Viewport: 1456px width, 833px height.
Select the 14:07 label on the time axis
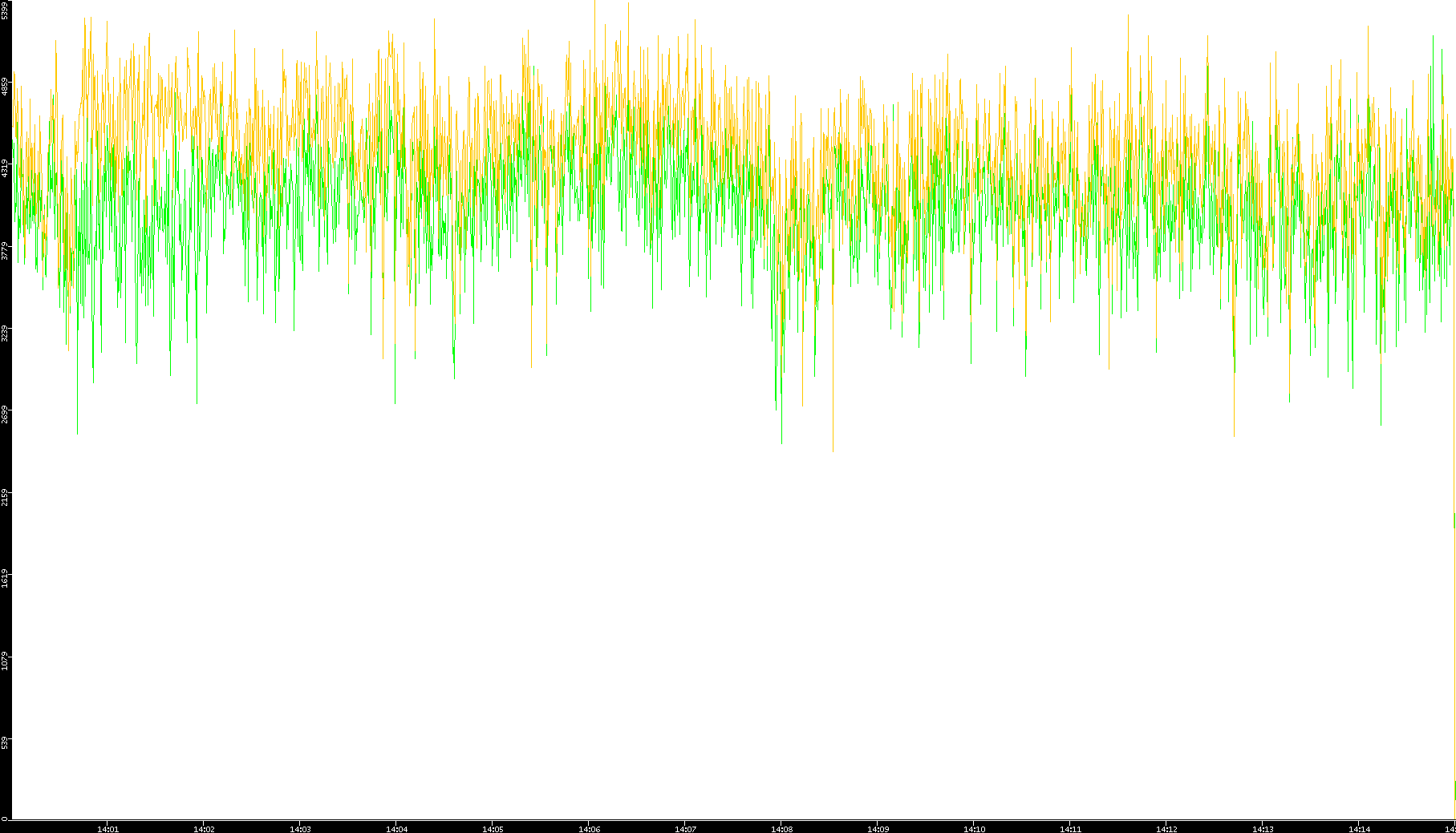(x=686, y=829)
